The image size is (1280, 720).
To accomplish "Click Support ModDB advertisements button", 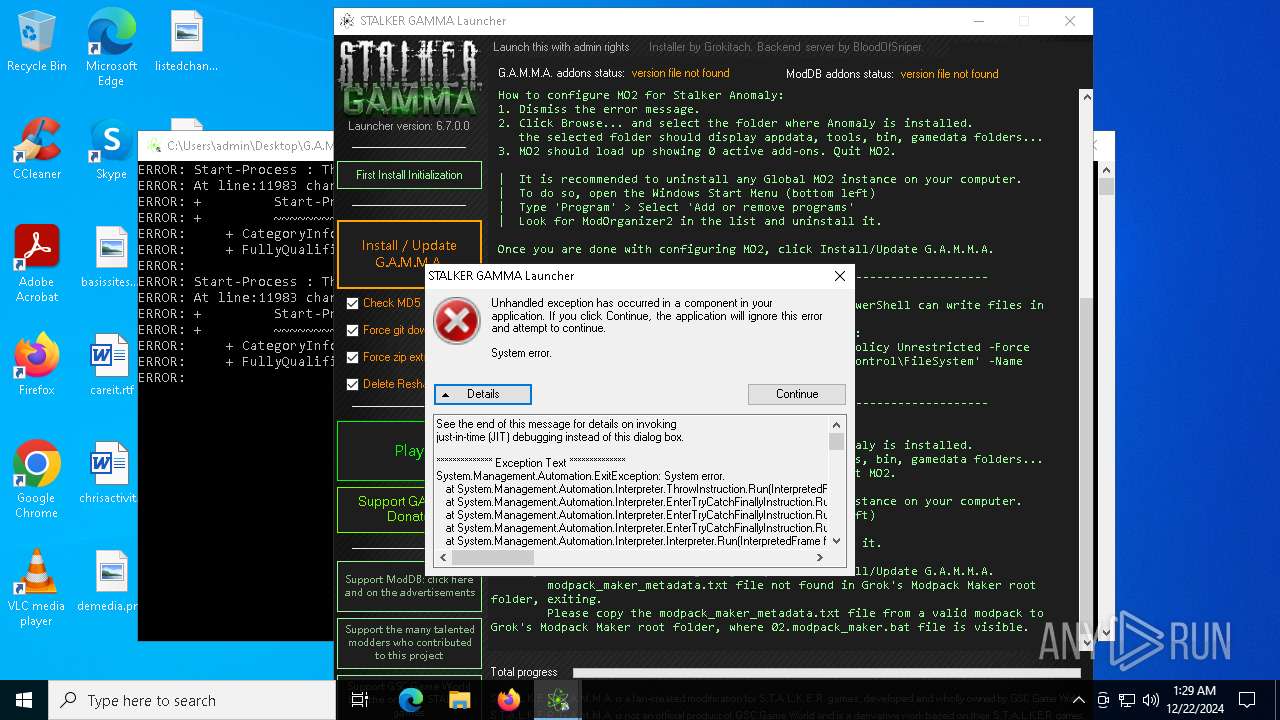I will (x=409, y=586).
